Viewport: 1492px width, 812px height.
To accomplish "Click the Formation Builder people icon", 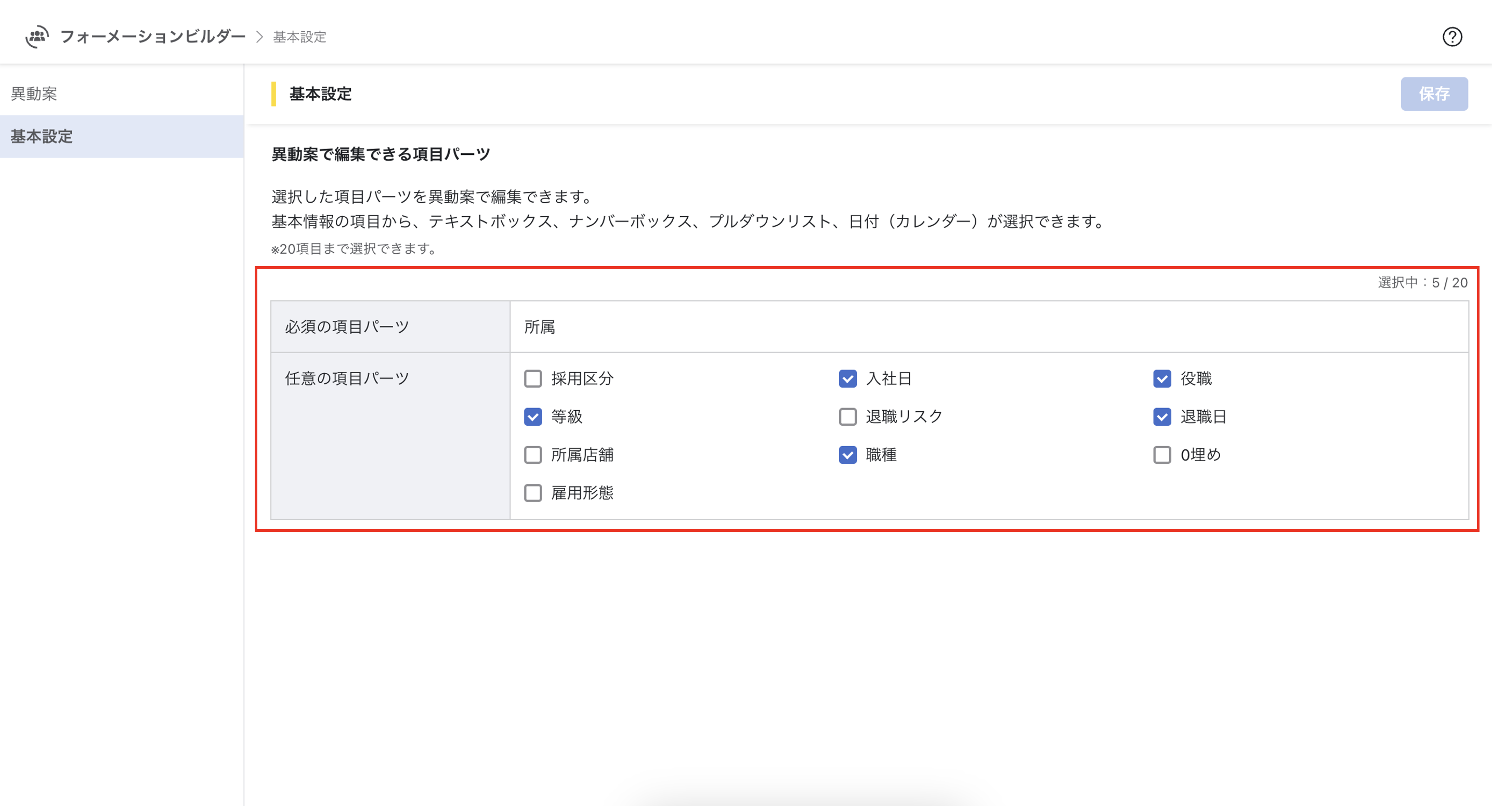I will [x=37, y=36].
